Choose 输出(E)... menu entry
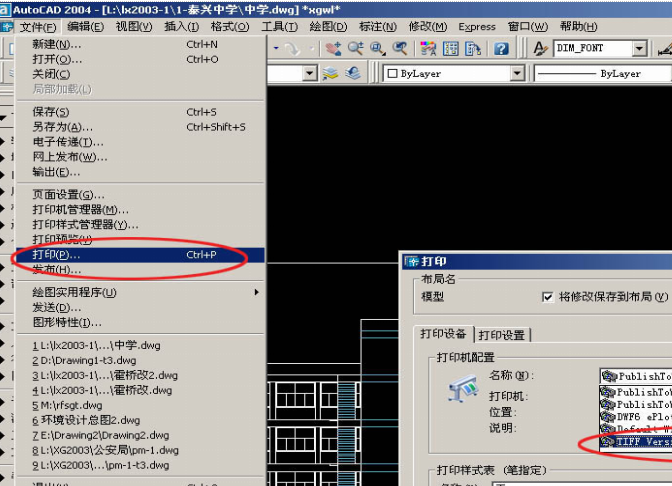The width and height of the screenshot is (672, 486). (139, 172)
